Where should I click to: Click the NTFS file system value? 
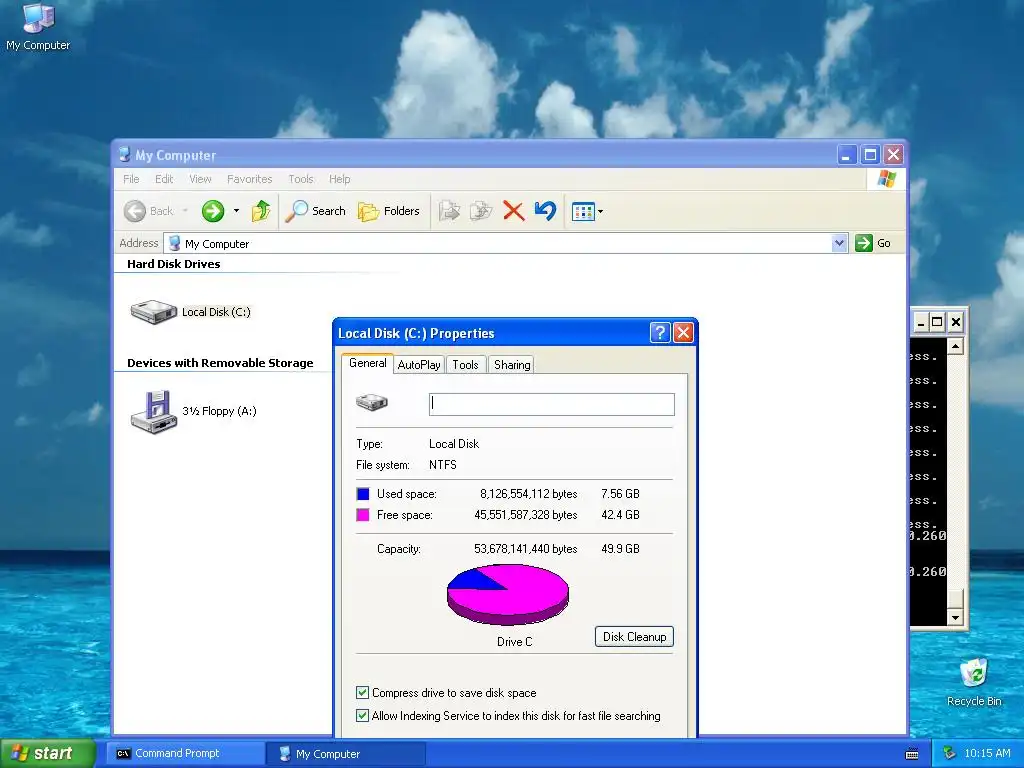[443, 465]
